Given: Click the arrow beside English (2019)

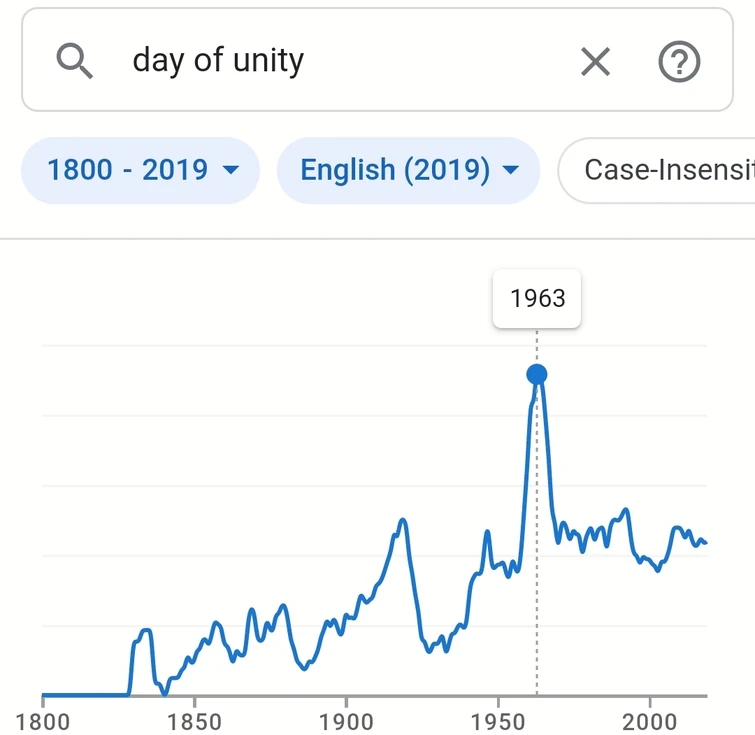Looking at the screenshot, I should (x=511, y=170).
